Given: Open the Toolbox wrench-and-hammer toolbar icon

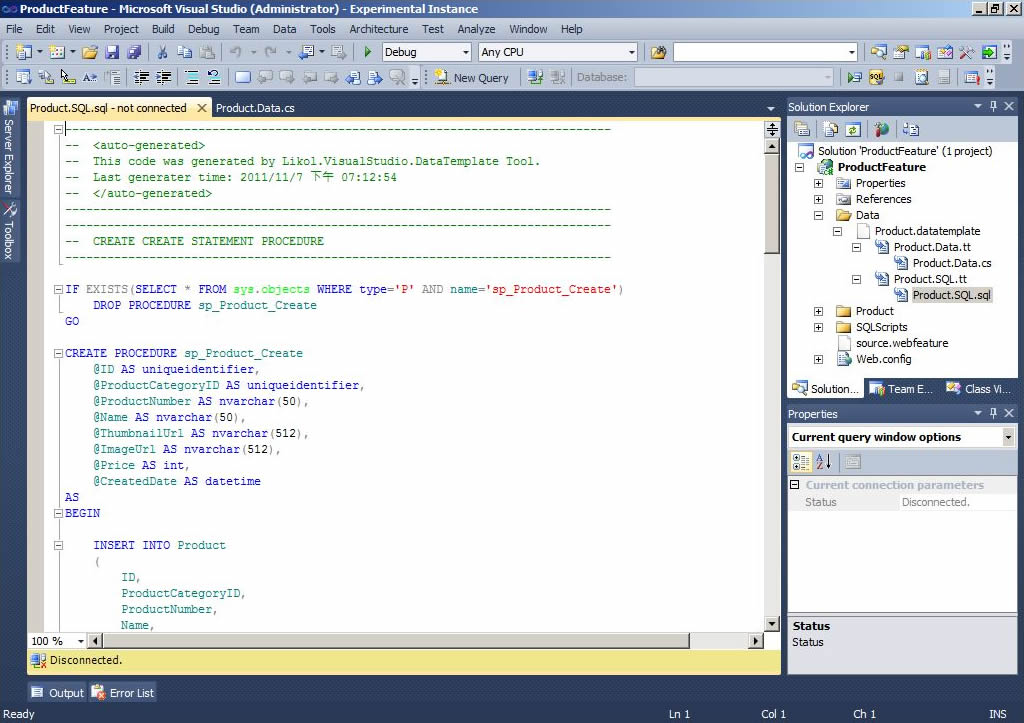Looking at the screenshot, I should 967,52.
